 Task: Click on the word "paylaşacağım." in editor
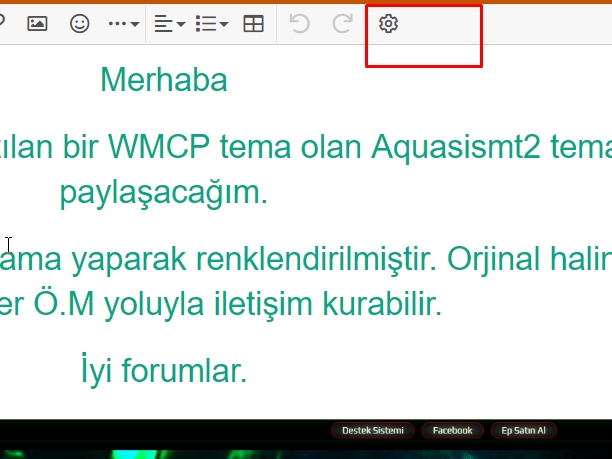coord(164,193)
